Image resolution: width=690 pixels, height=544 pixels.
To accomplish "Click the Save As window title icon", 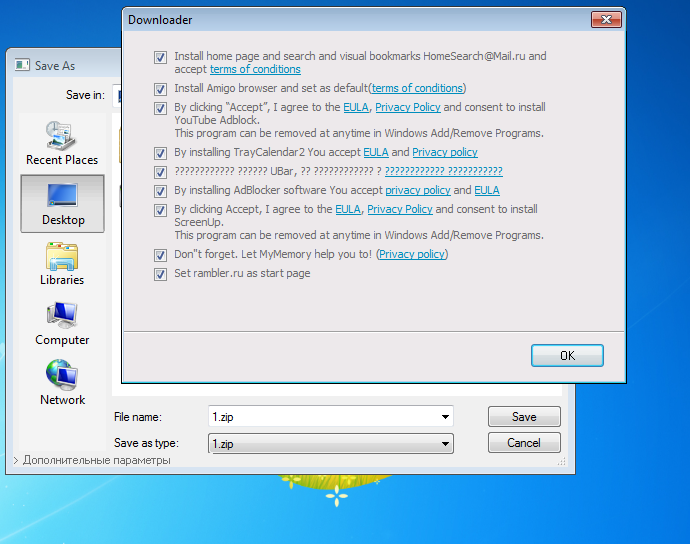I will coord(22,65).
